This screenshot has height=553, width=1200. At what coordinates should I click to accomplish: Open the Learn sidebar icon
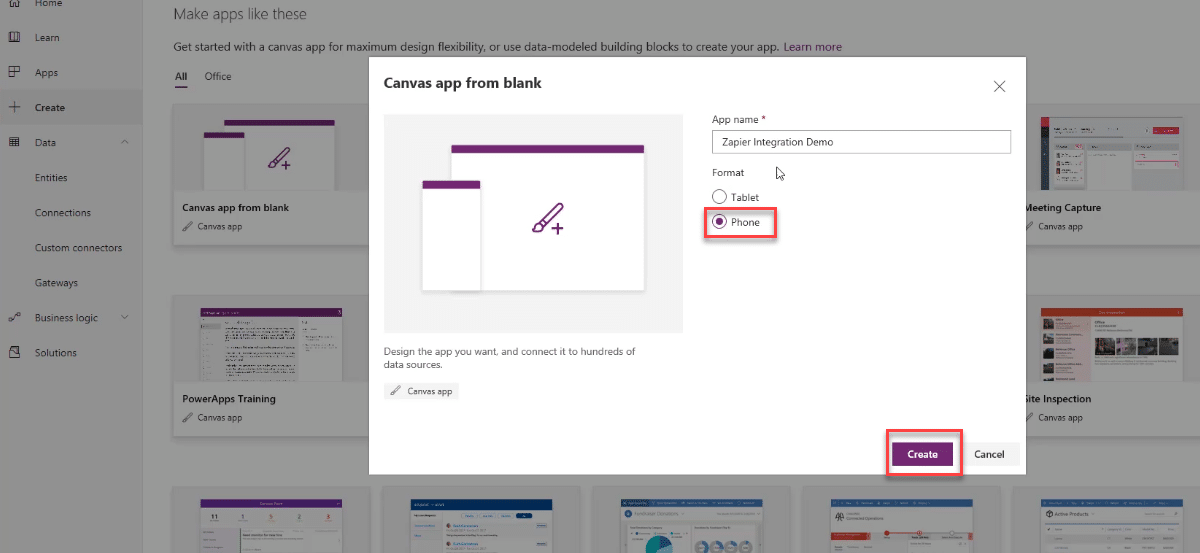click(14, 37)
